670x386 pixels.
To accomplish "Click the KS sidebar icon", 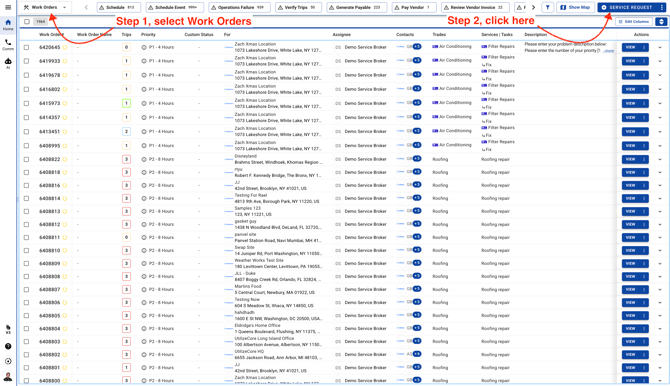I will 8,329.
